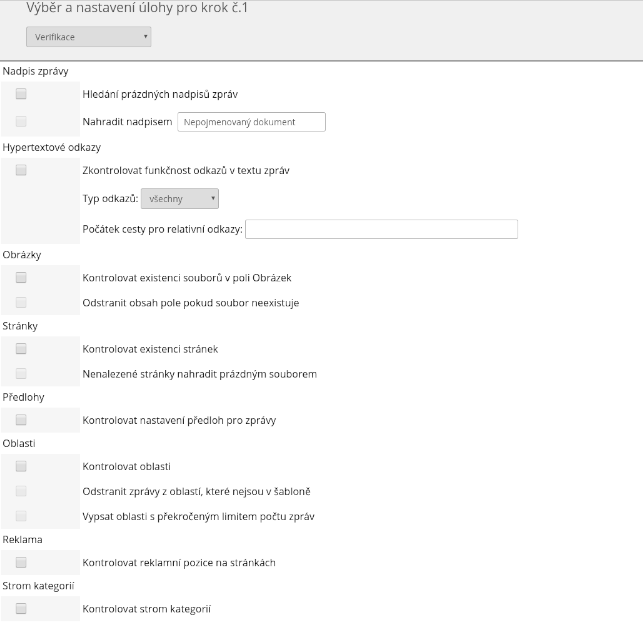
Task: Enable Kontrolovat existenci souborů v poli Obrázek
Action: click(x=21, y=277)
